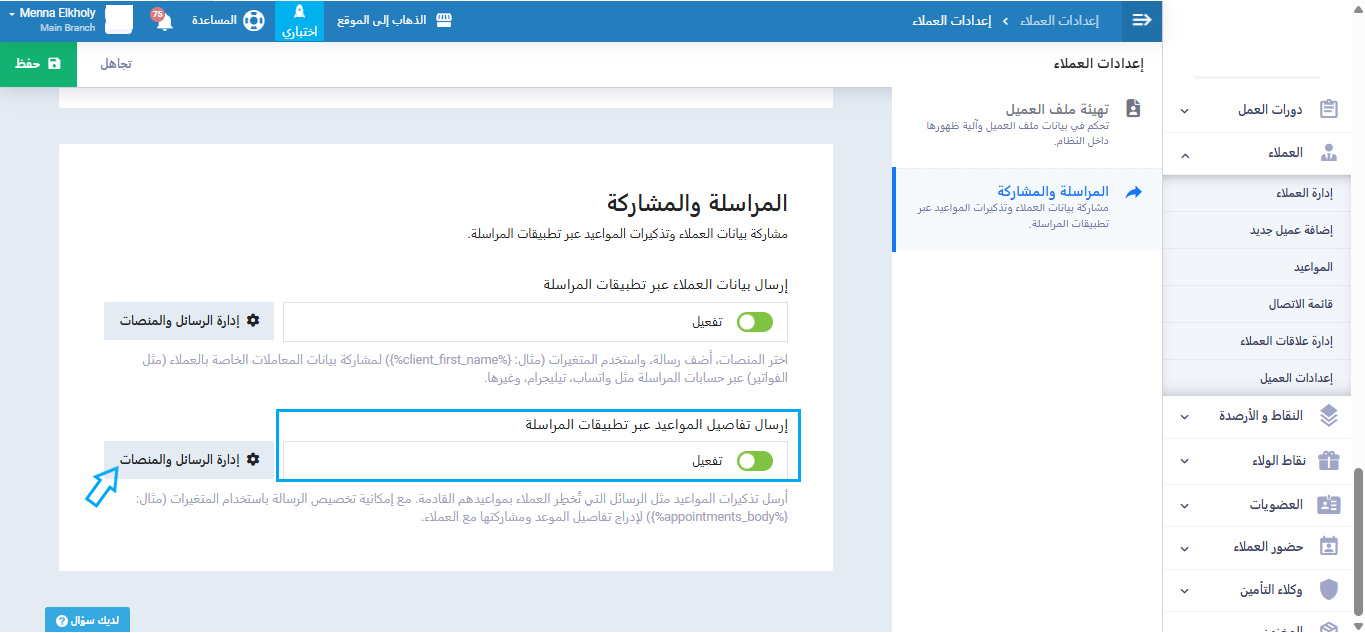The image size is (1365, 633).
Task: Click the green حفظ save button
Action: click(38, 64)
